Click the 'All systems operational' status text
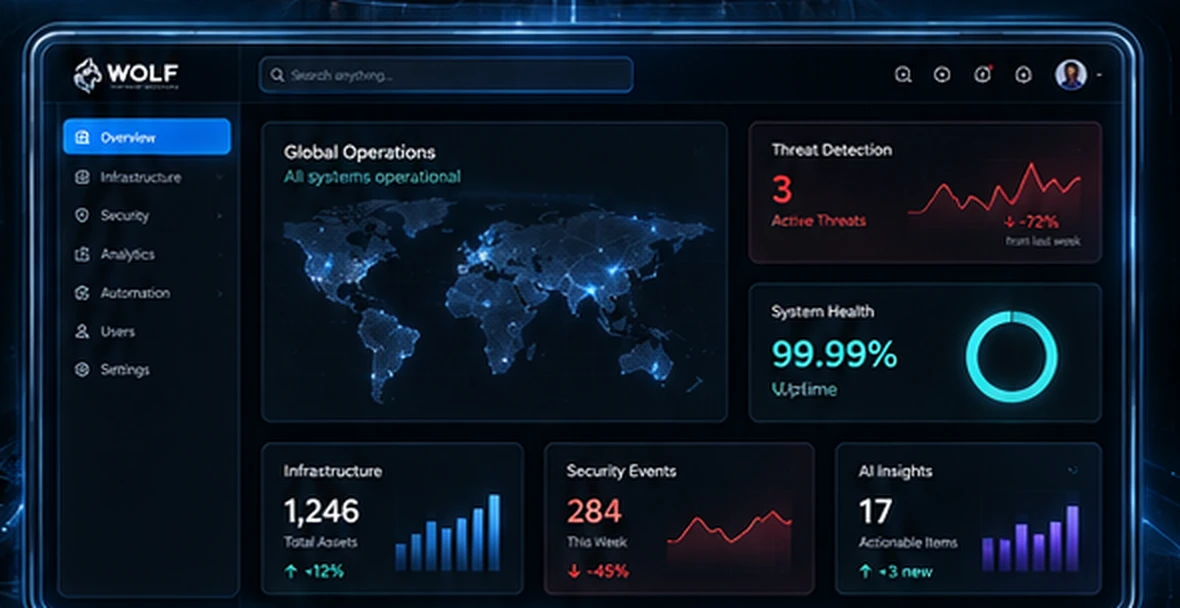This screenshot has height=608, width=1180. (373, 177)
